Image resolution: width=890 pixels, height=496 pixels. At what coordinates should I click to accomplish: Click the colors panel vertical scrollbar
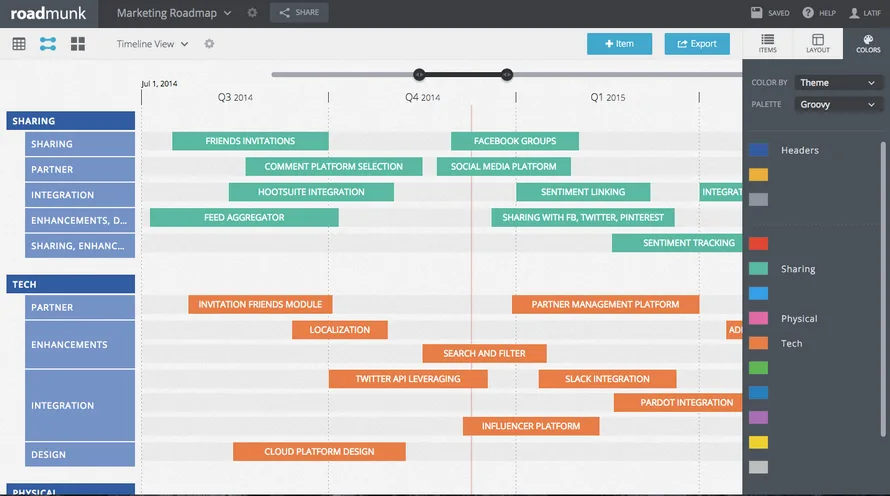click(883, 289)
